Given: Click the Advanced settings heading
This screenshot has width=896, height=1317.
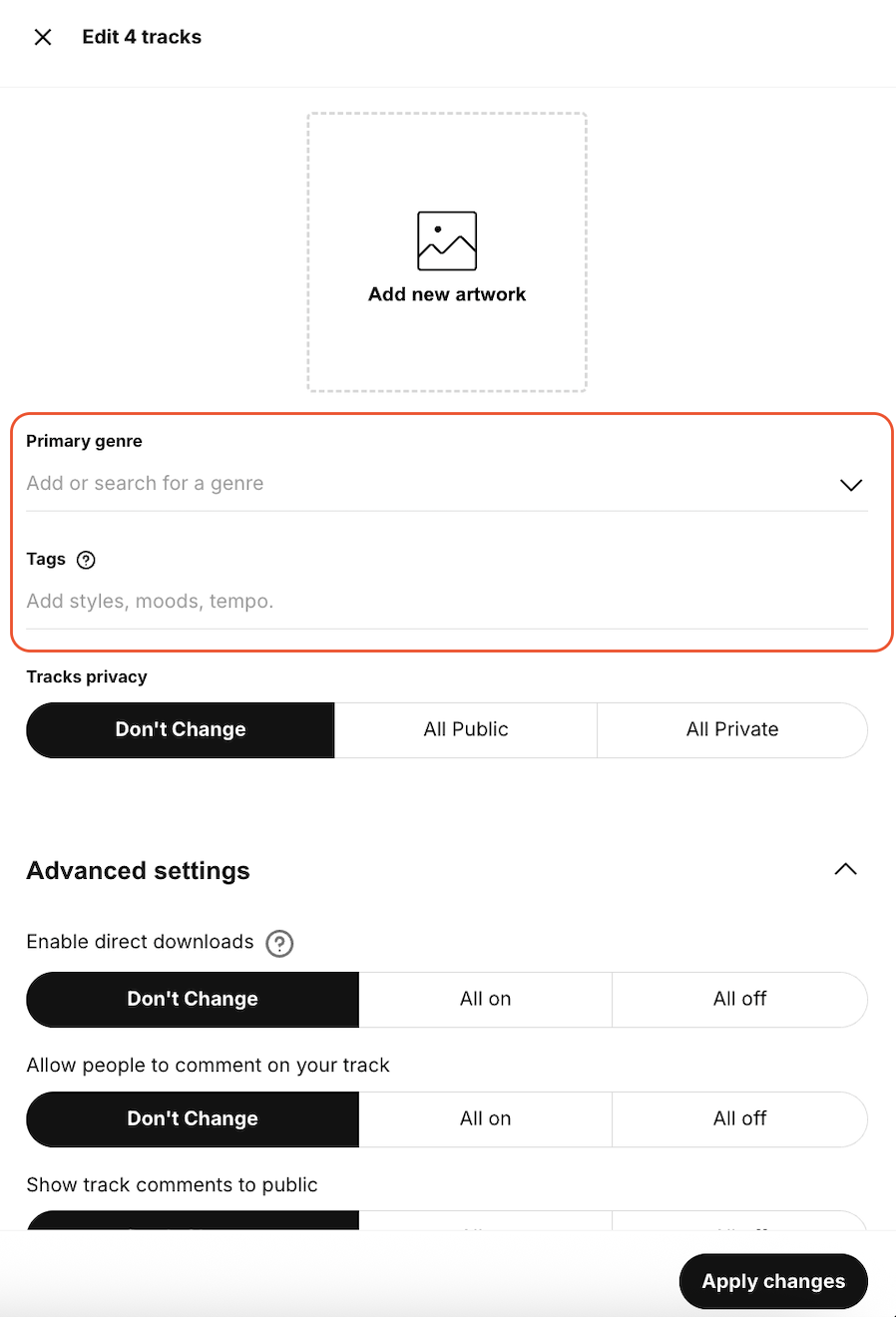Looking at the screenshot, I should [139, 871].
